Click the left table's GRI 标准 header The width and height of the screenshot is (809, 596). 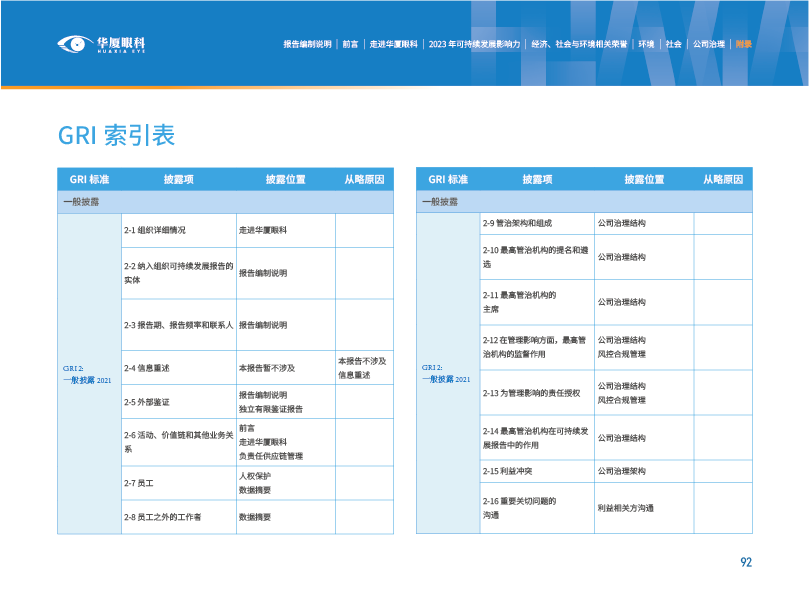tap(89, 179)
